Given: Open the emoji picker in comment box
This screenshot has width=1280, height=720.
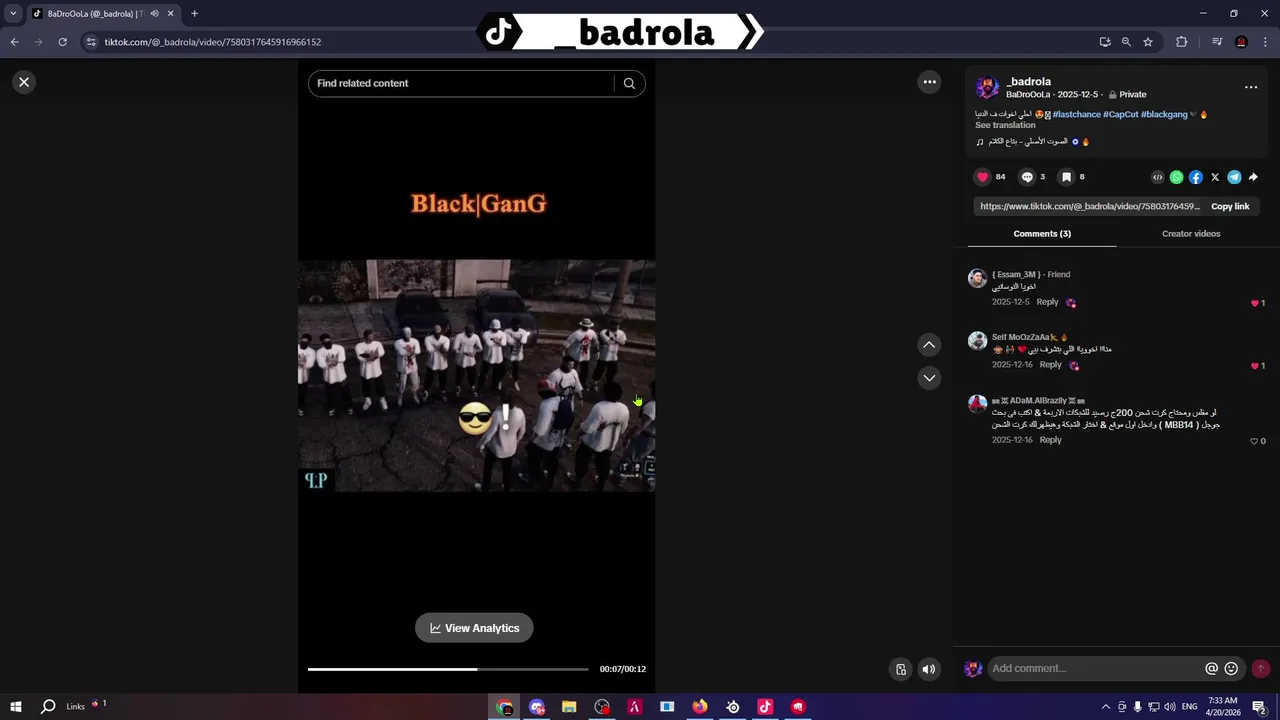Looking at the screenshot, I should coord(1231,668).
